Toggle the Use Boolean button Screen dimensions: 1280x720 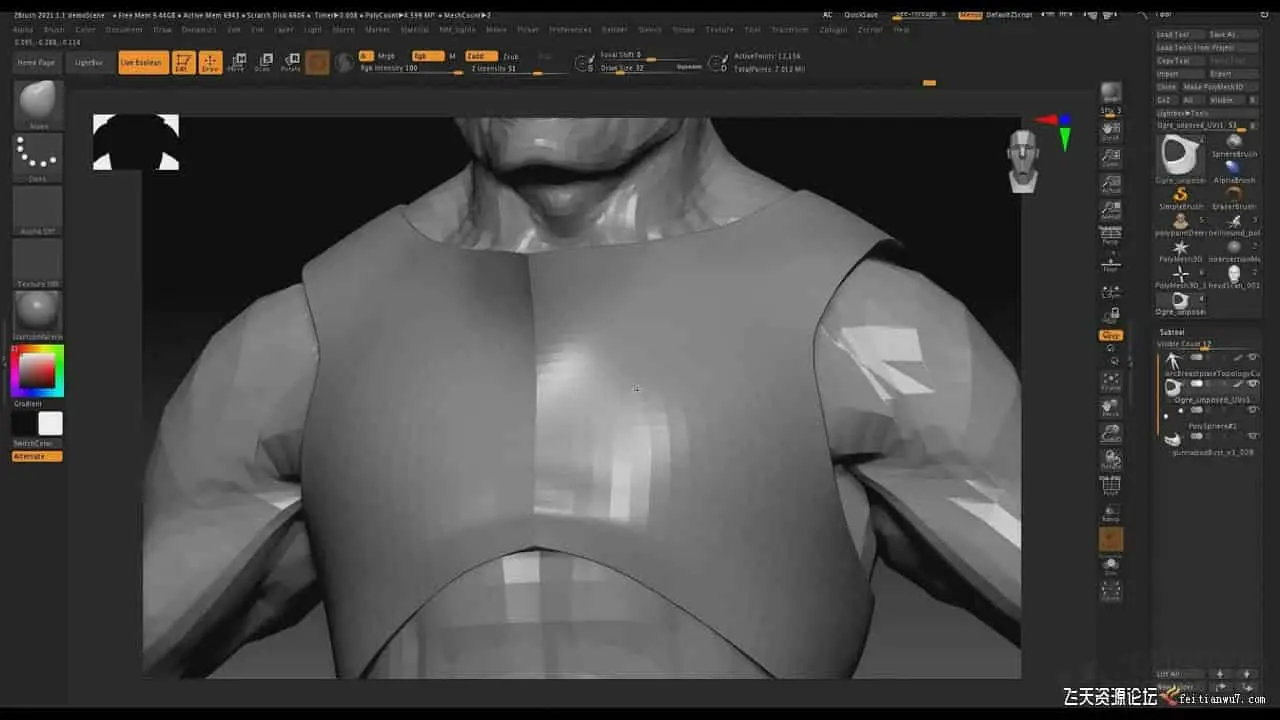pos(143,63)
